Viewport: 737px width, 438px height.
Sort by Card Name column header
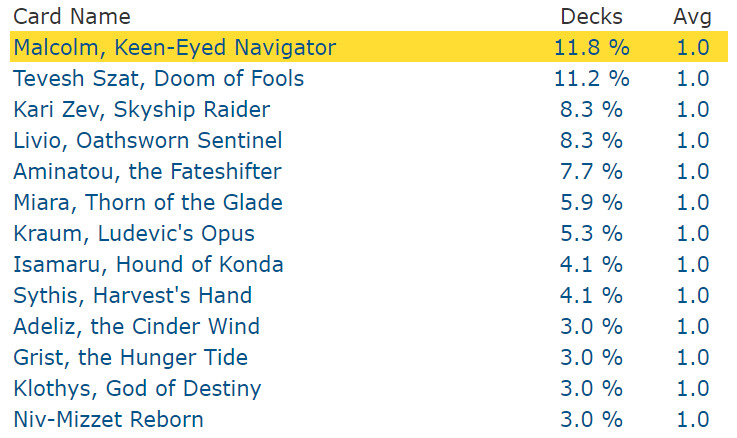coord(72,17)
